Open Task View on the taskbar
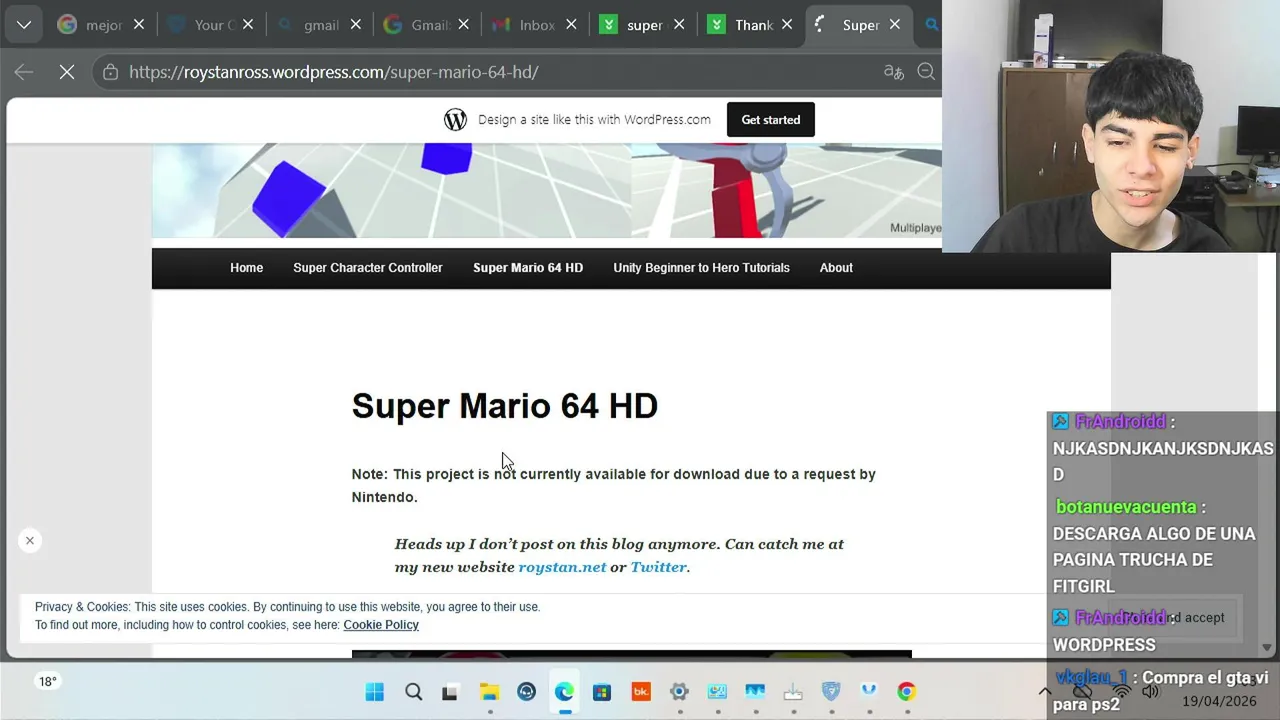Image resolution: width=1280 pixels, height=720 pixels. (x=450, y=692)
